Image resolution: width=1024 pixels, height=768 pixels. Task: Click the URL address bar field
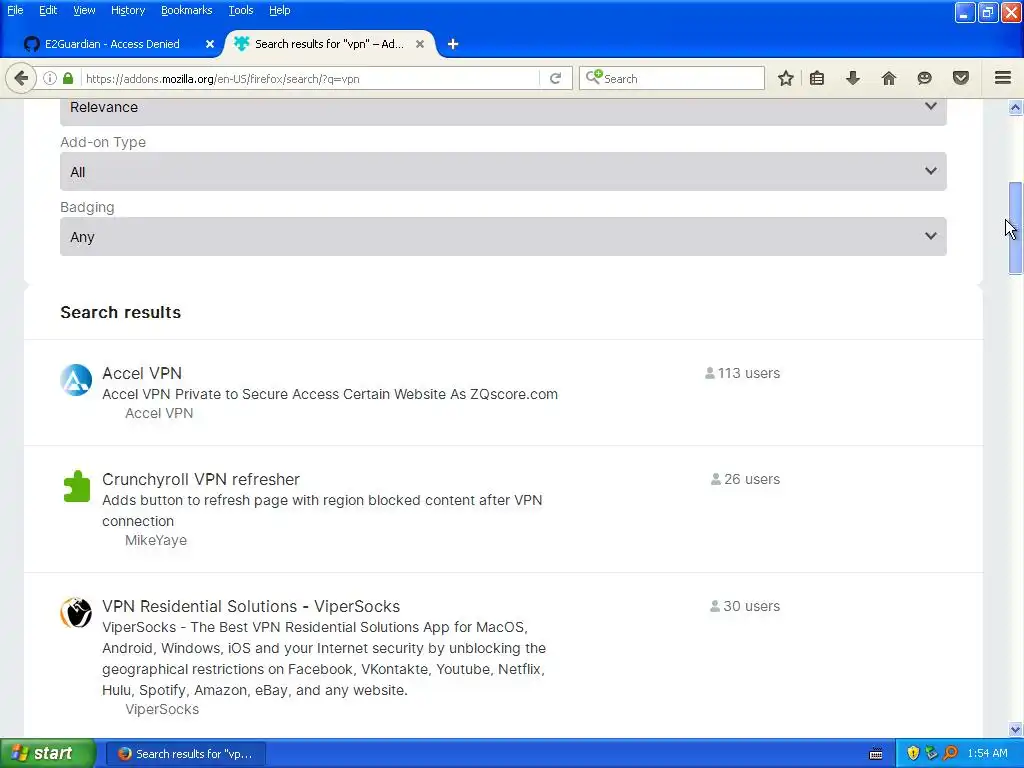coord(311,78)
